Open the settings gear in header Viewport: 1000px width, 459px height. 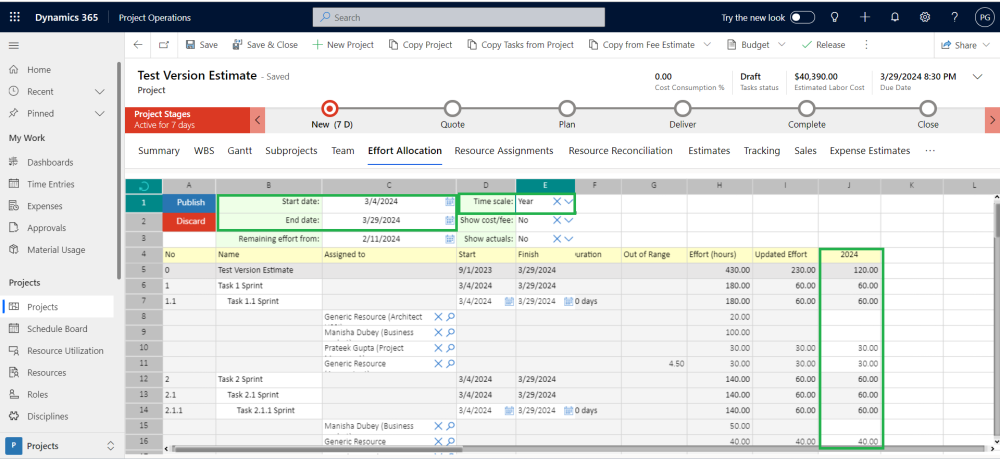tap(925, 17)
